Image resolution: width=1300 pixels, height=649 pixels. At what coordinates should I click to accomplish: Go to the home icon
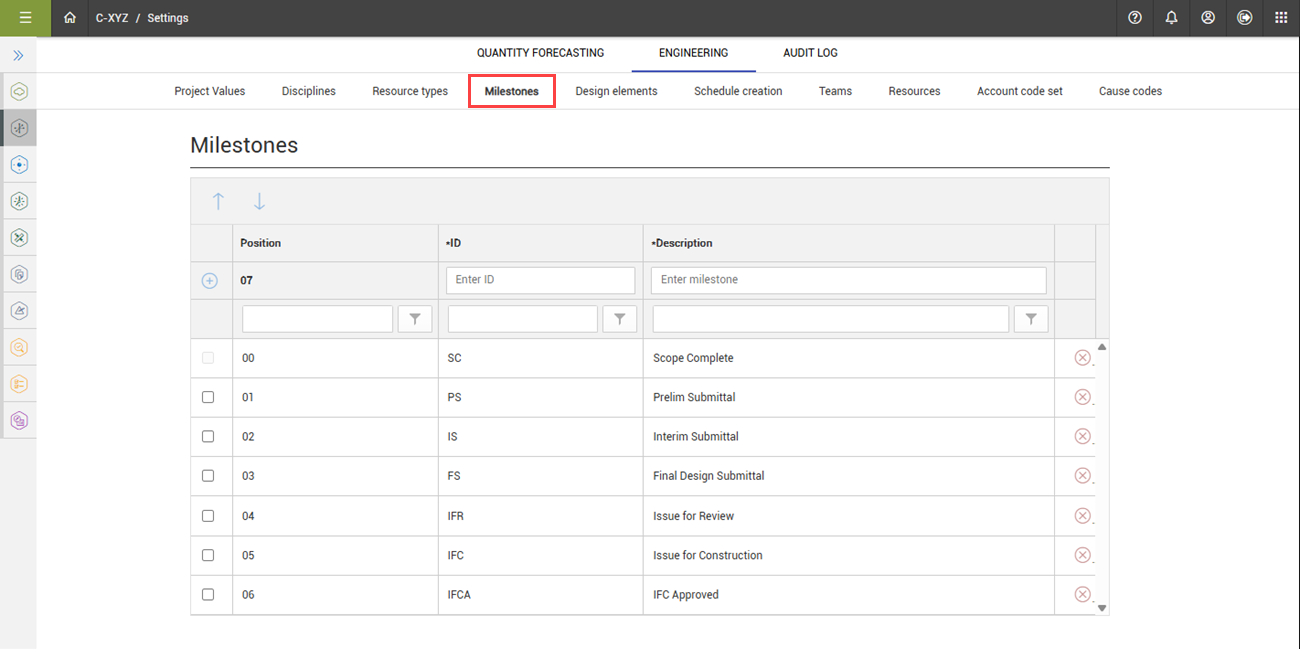click(69, 18)
